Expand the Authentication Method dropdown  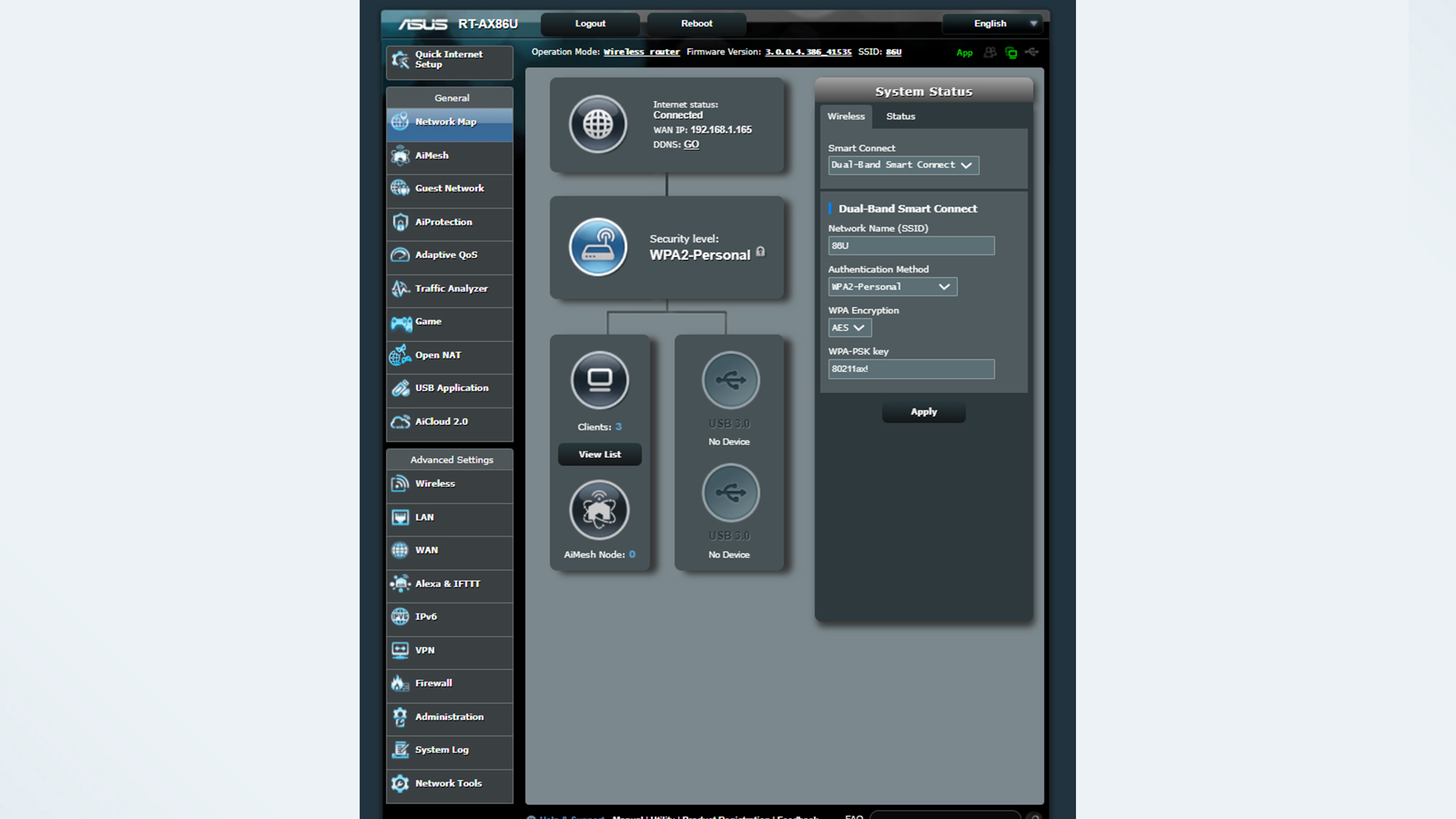coord(943,287)
